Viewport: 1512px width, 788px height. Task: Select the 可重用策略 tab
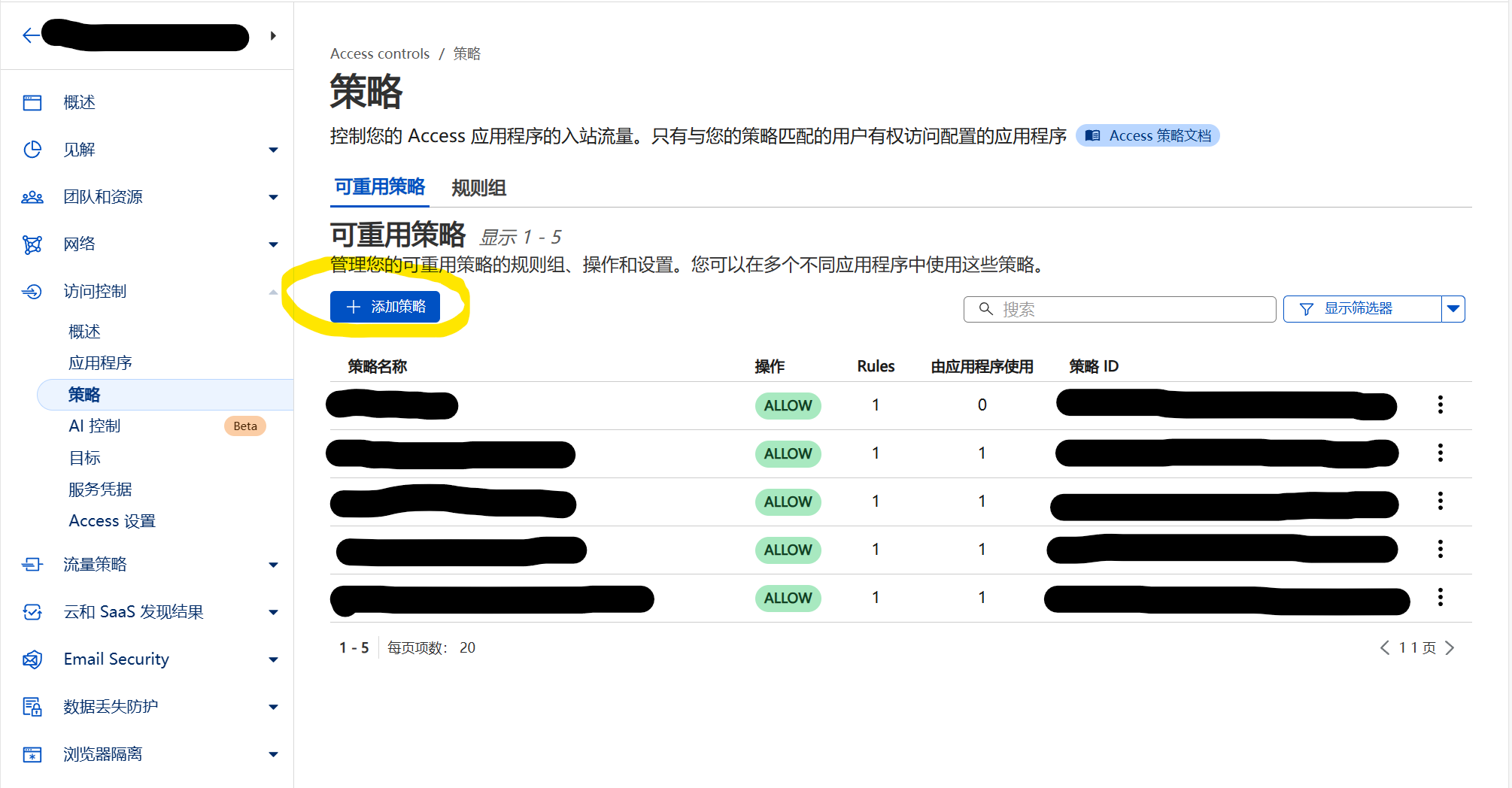[x=380, y=187]
